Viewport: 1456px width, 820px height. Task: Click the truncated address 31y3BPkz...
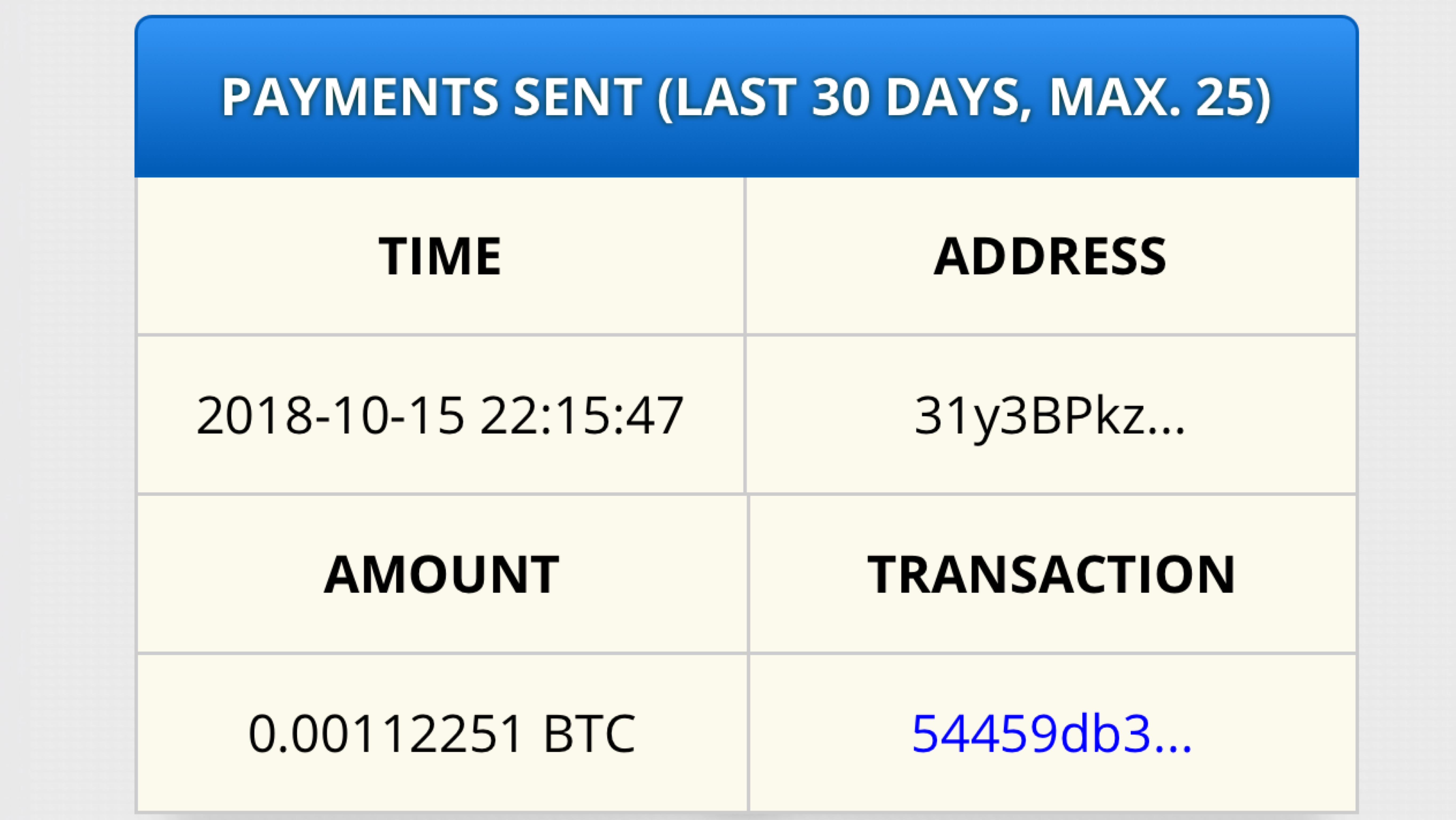(x=1049, y=415)
